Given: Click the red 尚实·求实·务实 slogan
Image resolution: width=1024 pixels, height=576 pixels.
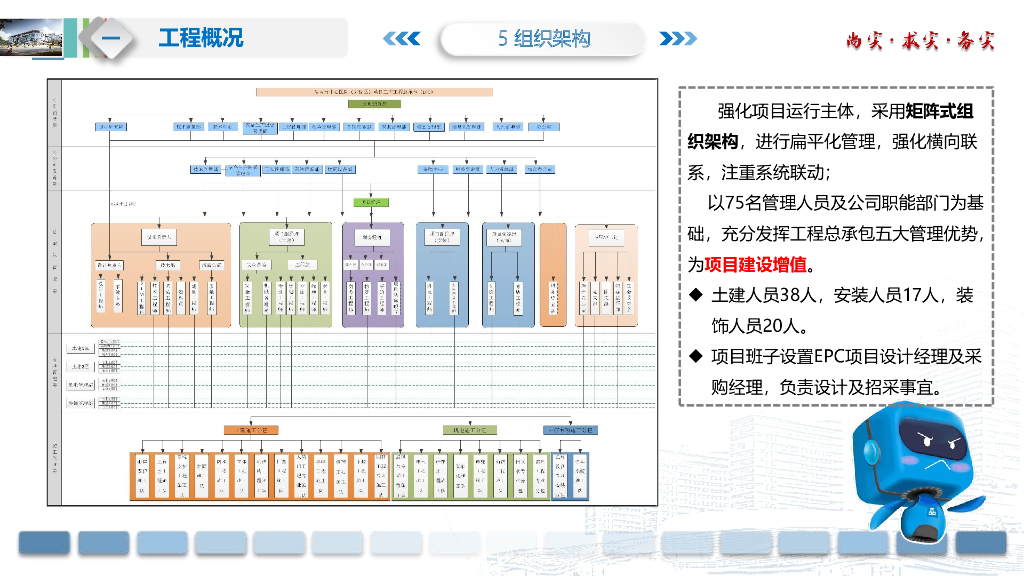Looking at the screenshot, I should [x=920, y=40].
